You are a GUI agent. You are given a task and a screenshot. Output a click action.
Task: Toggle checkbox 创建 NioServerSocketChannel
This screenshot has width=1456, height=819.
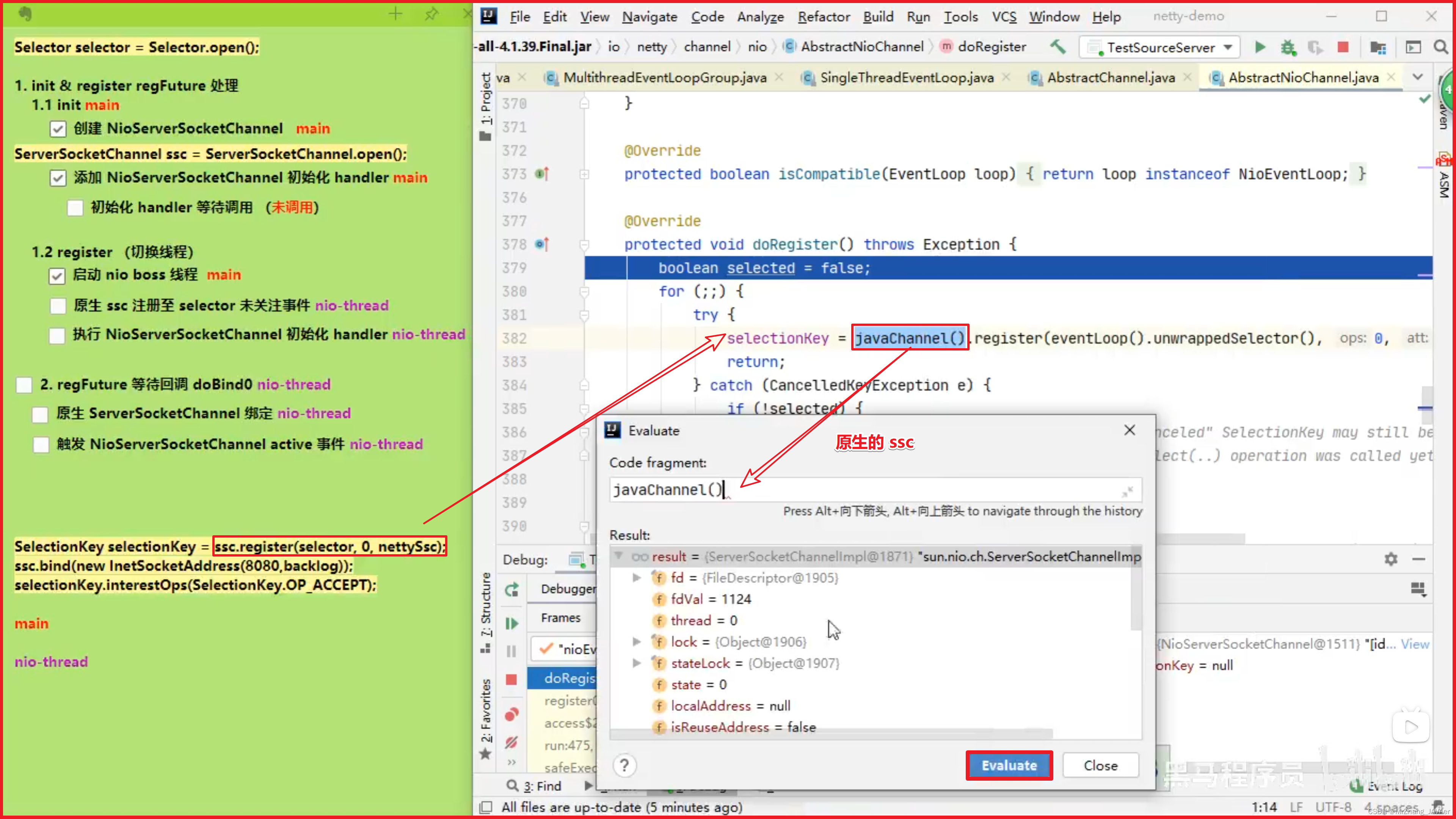click(57, 129)
